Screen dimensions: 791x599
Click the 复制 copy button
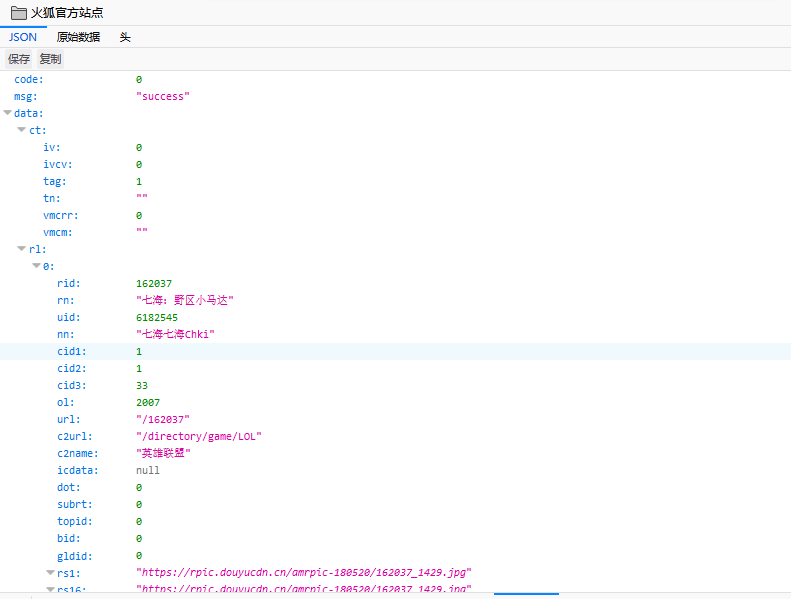[x=50, y=59]
